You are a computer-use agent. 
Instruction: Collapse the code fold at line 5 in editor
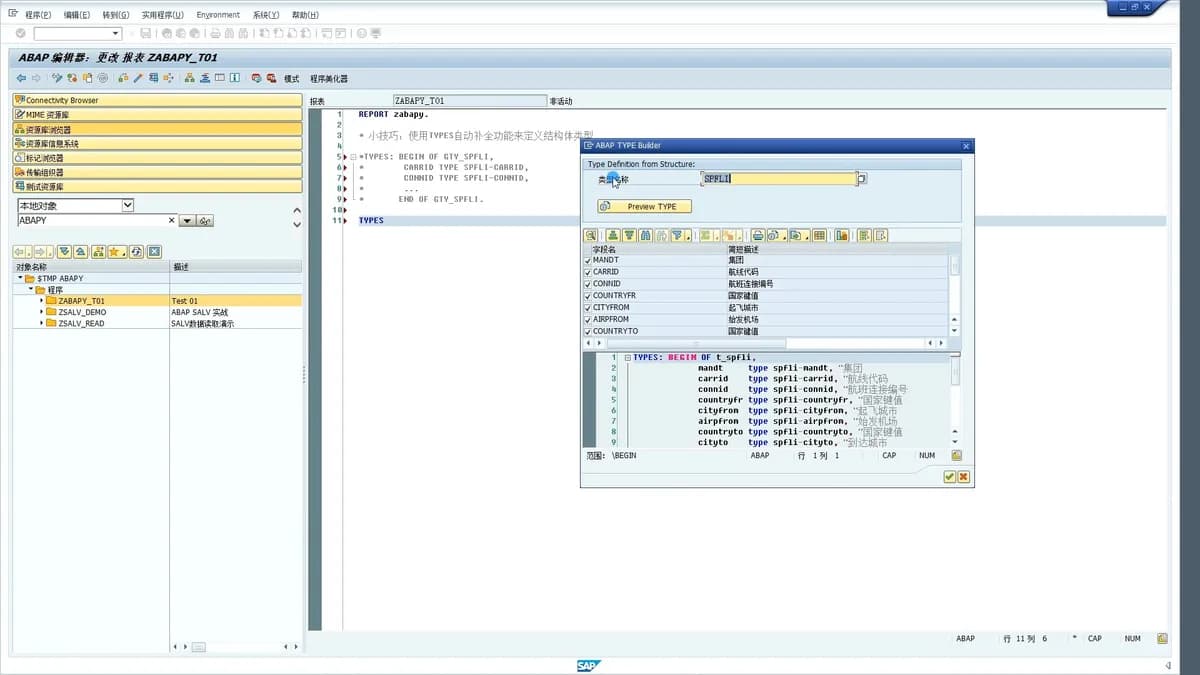click(353, 157)
